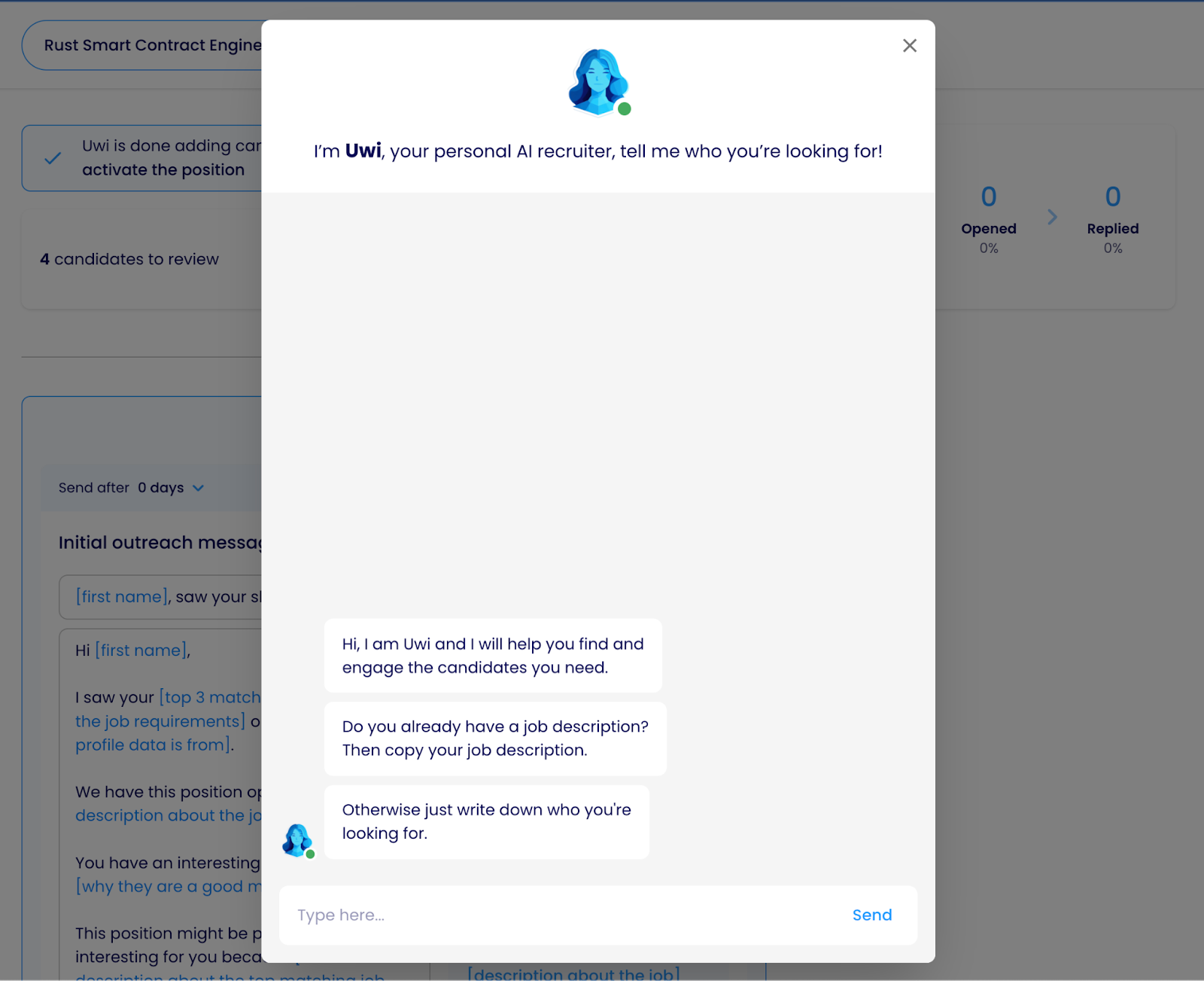
Task: Select the [first name] placeholder after Hi
Action: tap(141, 650)
